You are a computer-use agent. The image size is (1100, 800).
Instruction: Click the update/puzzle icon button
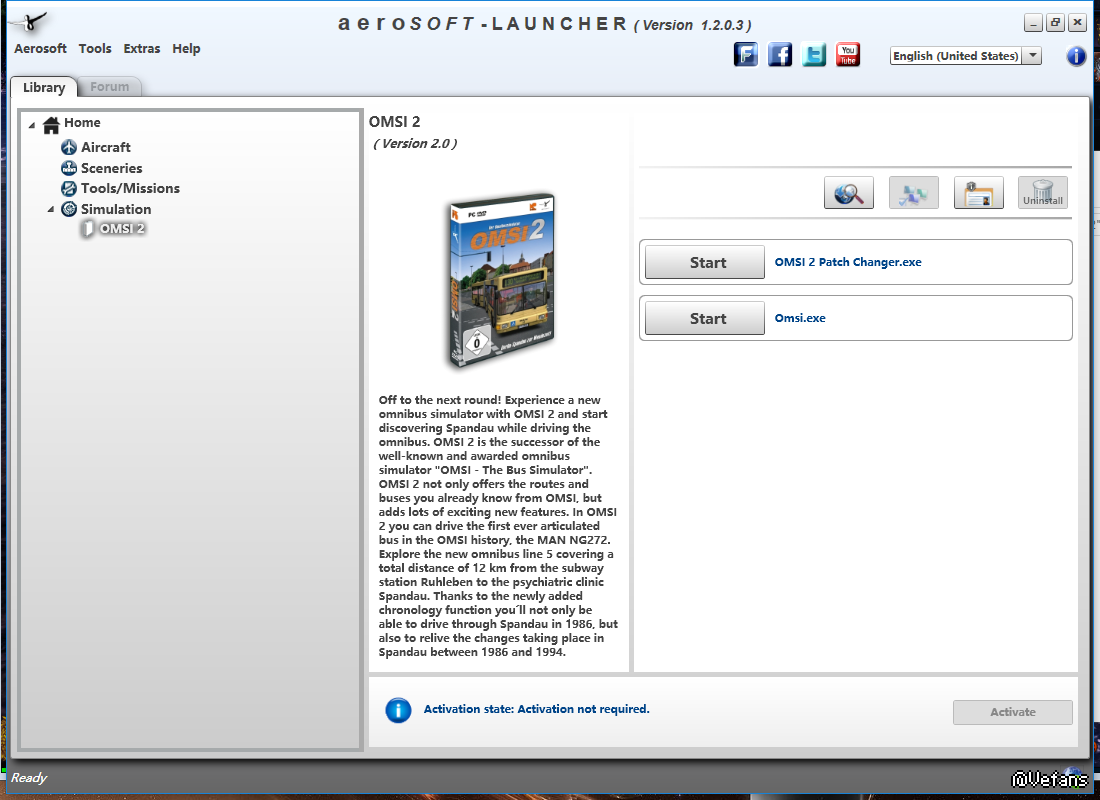point(913,193)
